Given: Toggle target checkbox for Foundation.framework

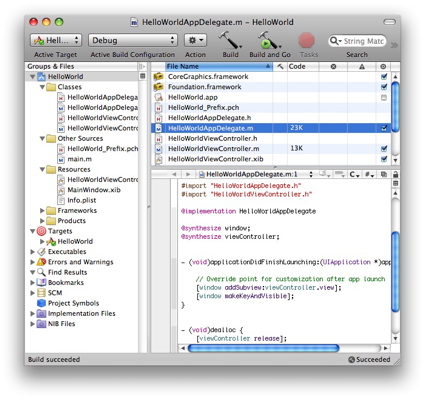Looking at the screenshot, I should 384,87.
